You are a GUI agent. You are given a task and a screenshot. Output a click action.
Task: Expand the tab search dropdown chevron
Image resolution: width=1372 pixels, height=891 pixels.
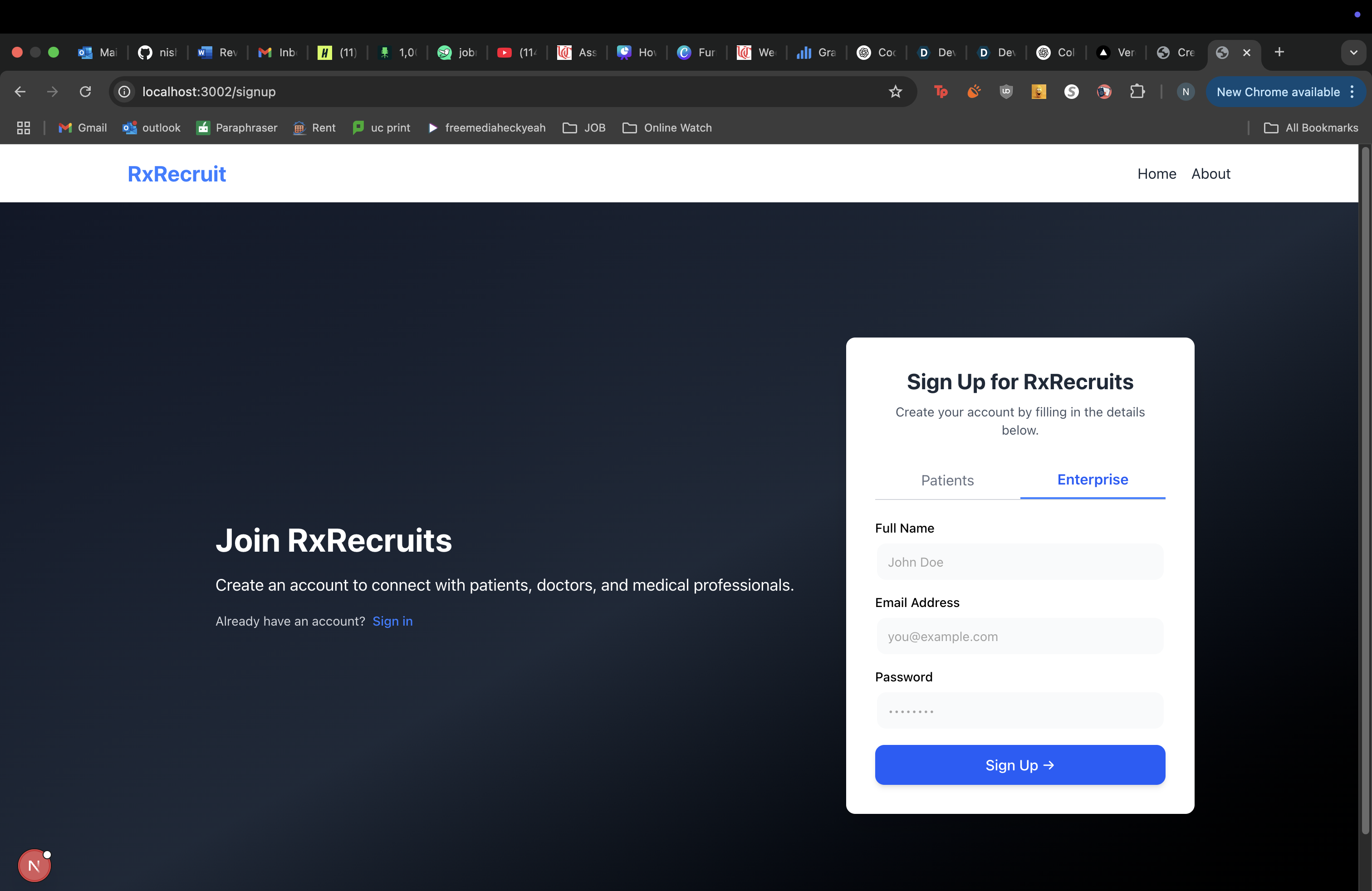pyautogui.click(x=1353, y=53)
